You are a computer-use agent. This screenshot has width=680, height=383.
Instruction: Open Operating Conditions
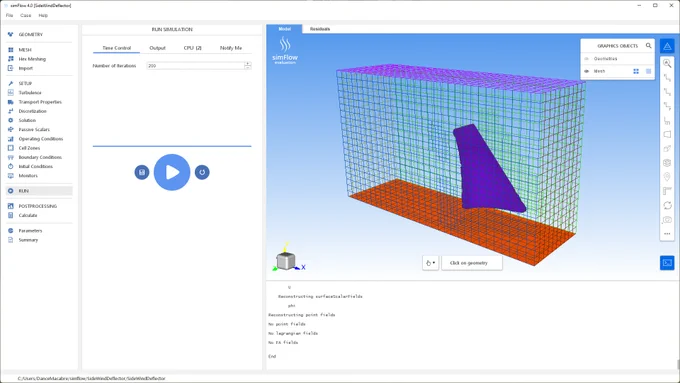(x=41, y=139)
